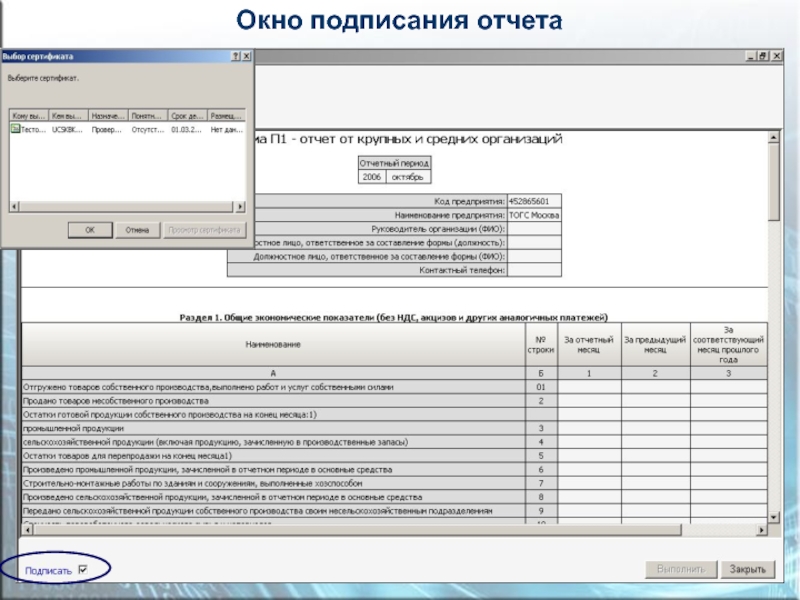This screenshot has width=800, height=600.
Task: Minimize the report window
Action: pos(751,57)
